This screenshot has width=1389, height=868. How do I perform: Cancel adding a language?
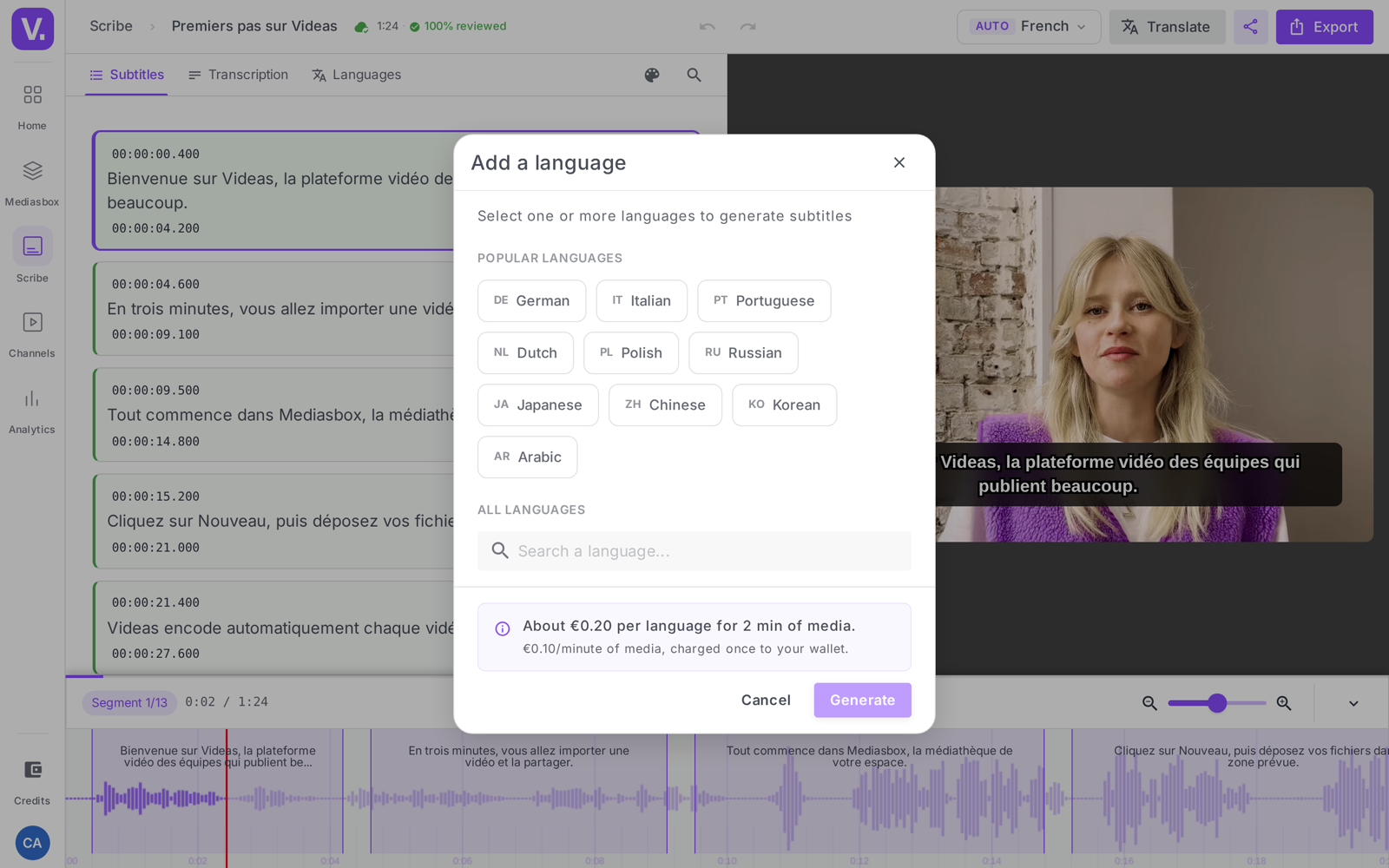coord(766,700)
